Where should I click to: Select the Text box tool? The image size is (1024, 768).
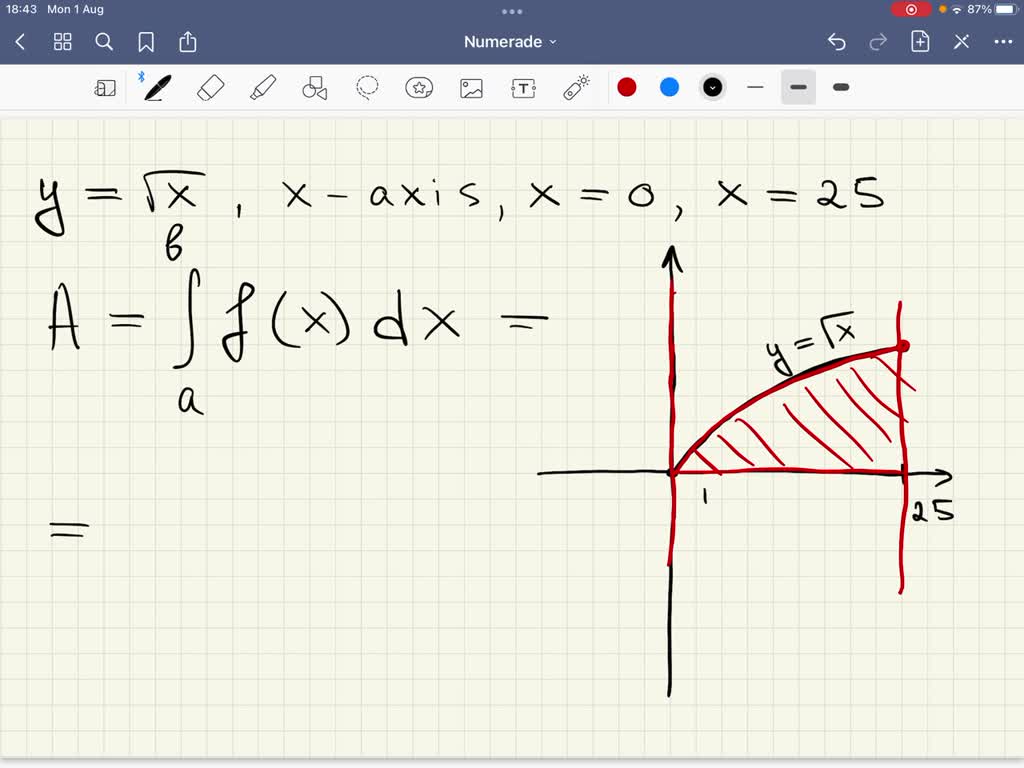tap(523, 87)
